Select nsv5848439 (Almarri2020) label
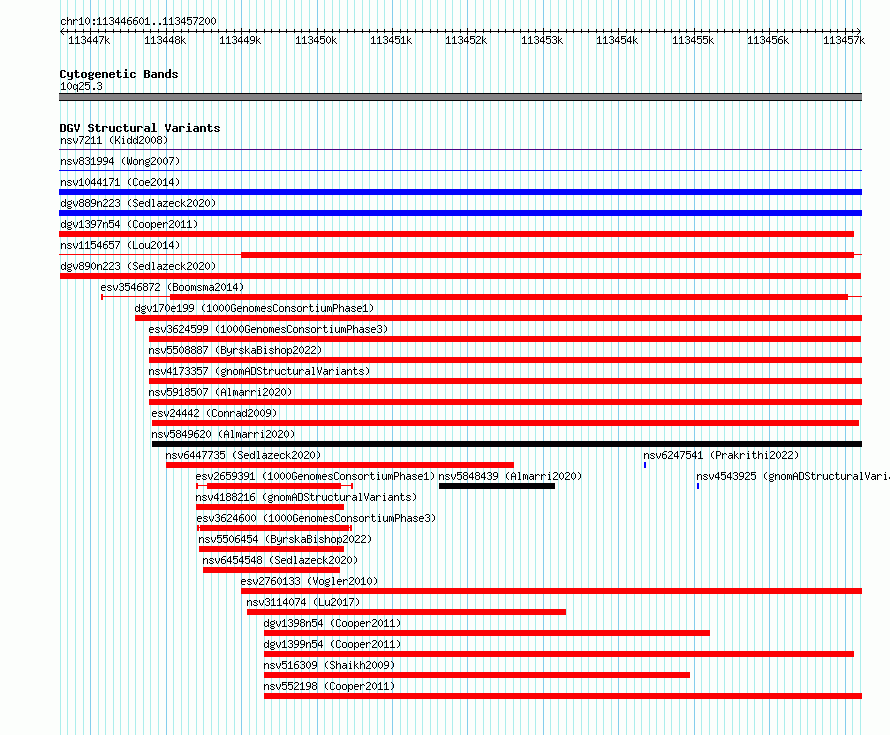 coord(510,476)
